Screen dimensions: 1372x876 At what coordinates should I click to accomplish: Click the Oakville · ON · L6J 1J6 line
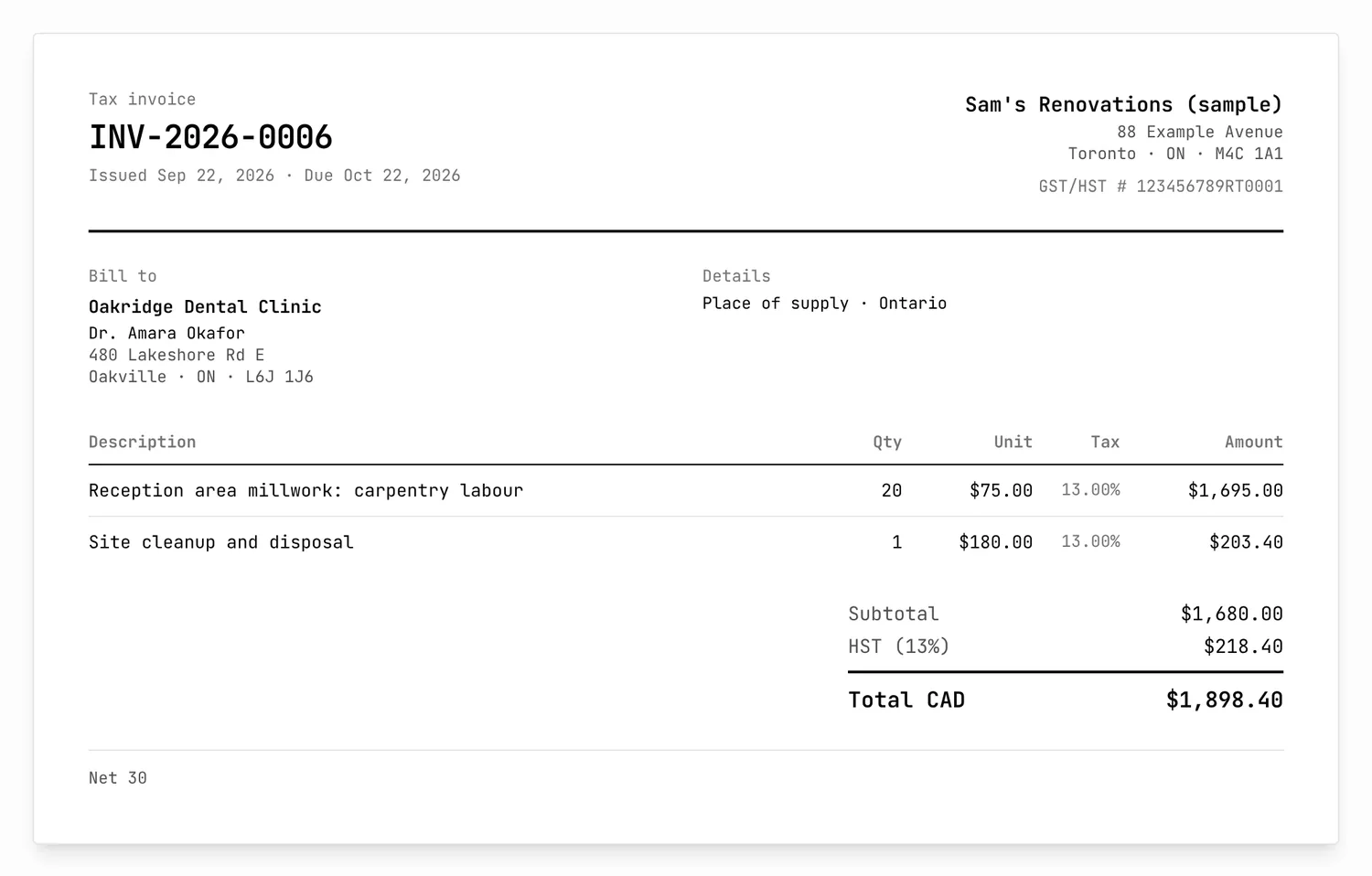[x=201, y=377]
